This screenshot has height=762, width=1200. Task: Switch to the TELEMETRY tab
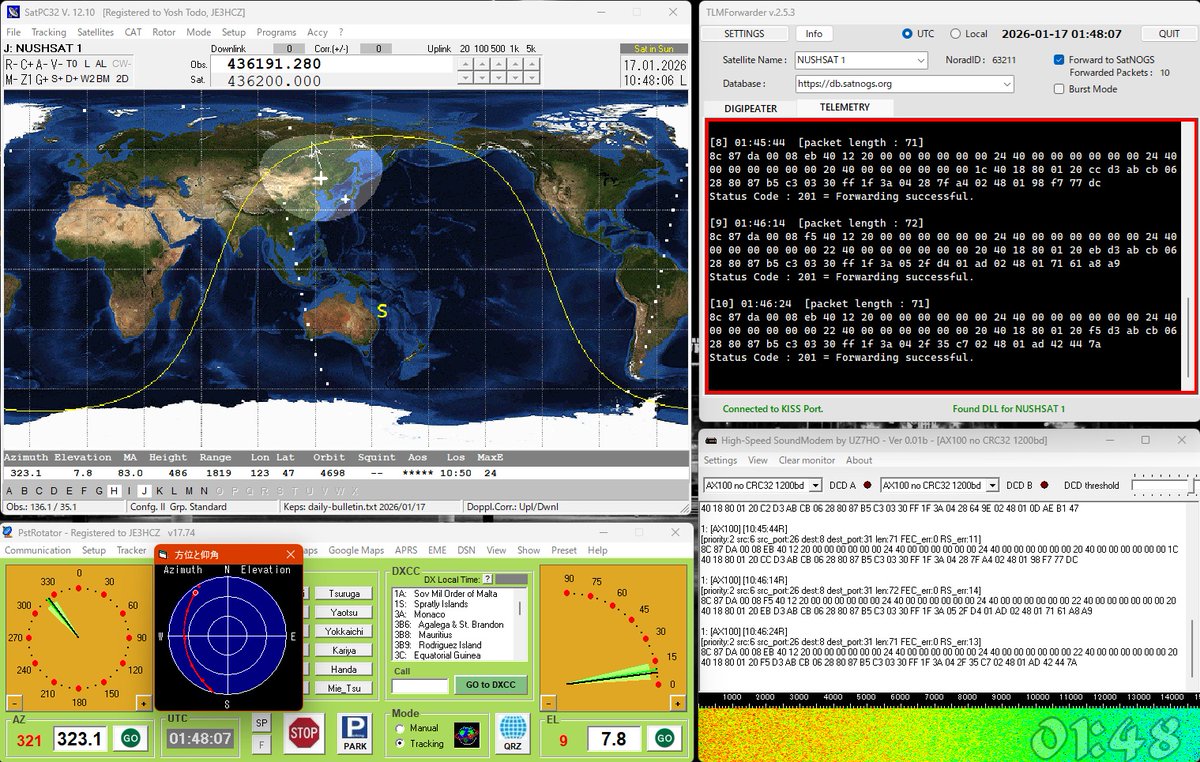845,107
